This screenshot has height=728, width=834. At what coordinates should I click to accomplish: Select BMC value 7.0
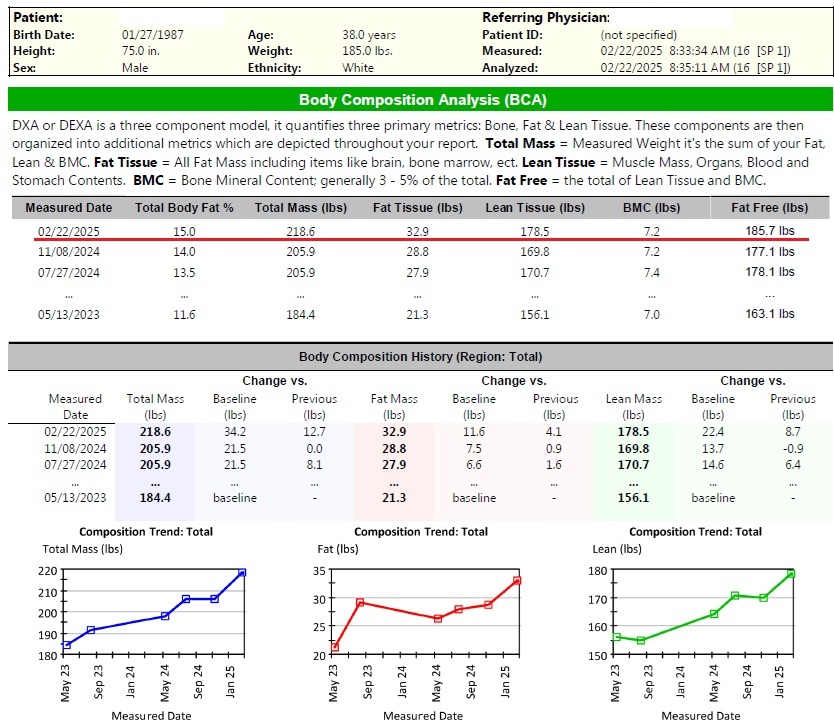652,314
